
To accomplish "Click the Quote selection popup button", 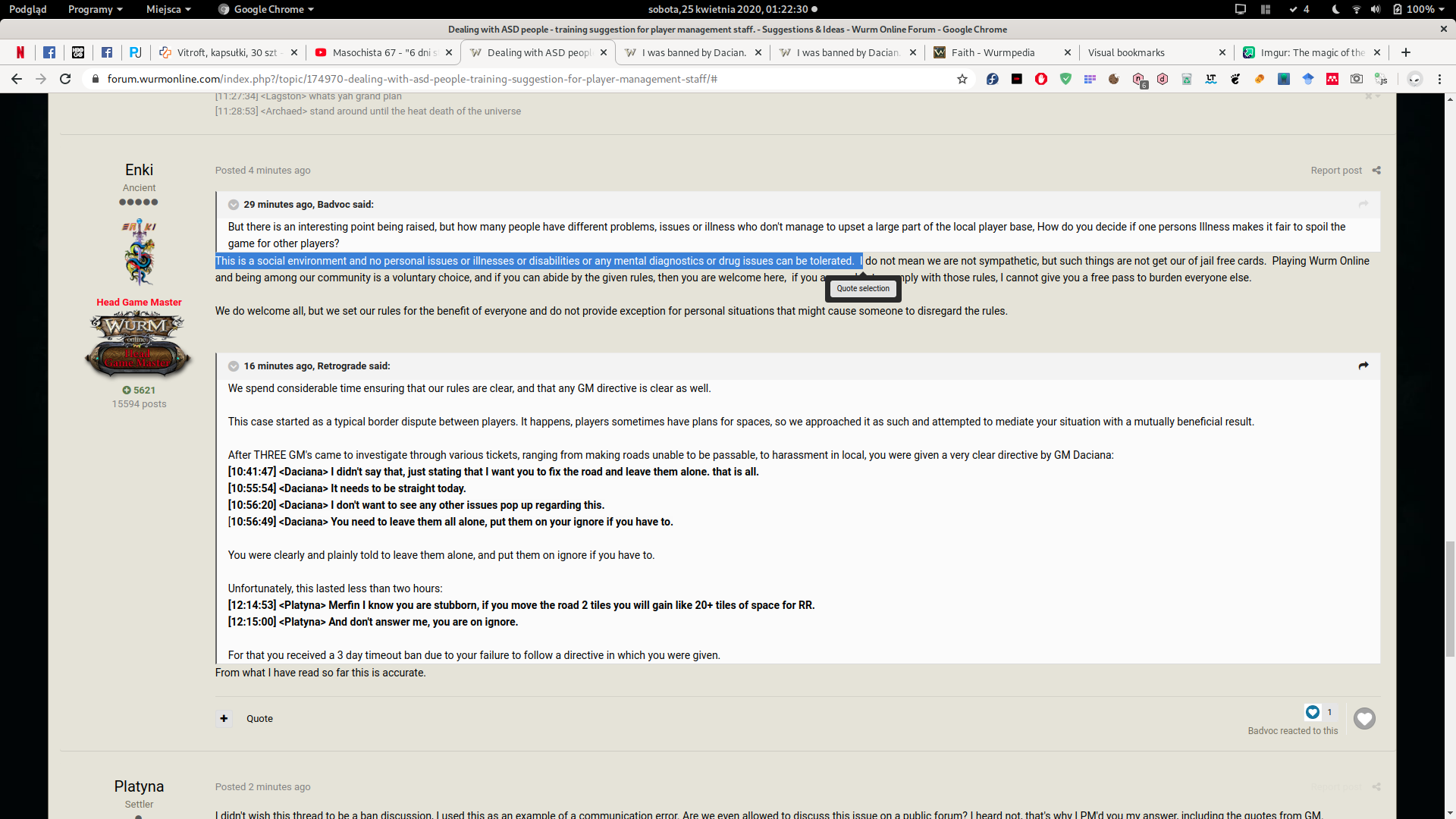I will pos(863,289).
